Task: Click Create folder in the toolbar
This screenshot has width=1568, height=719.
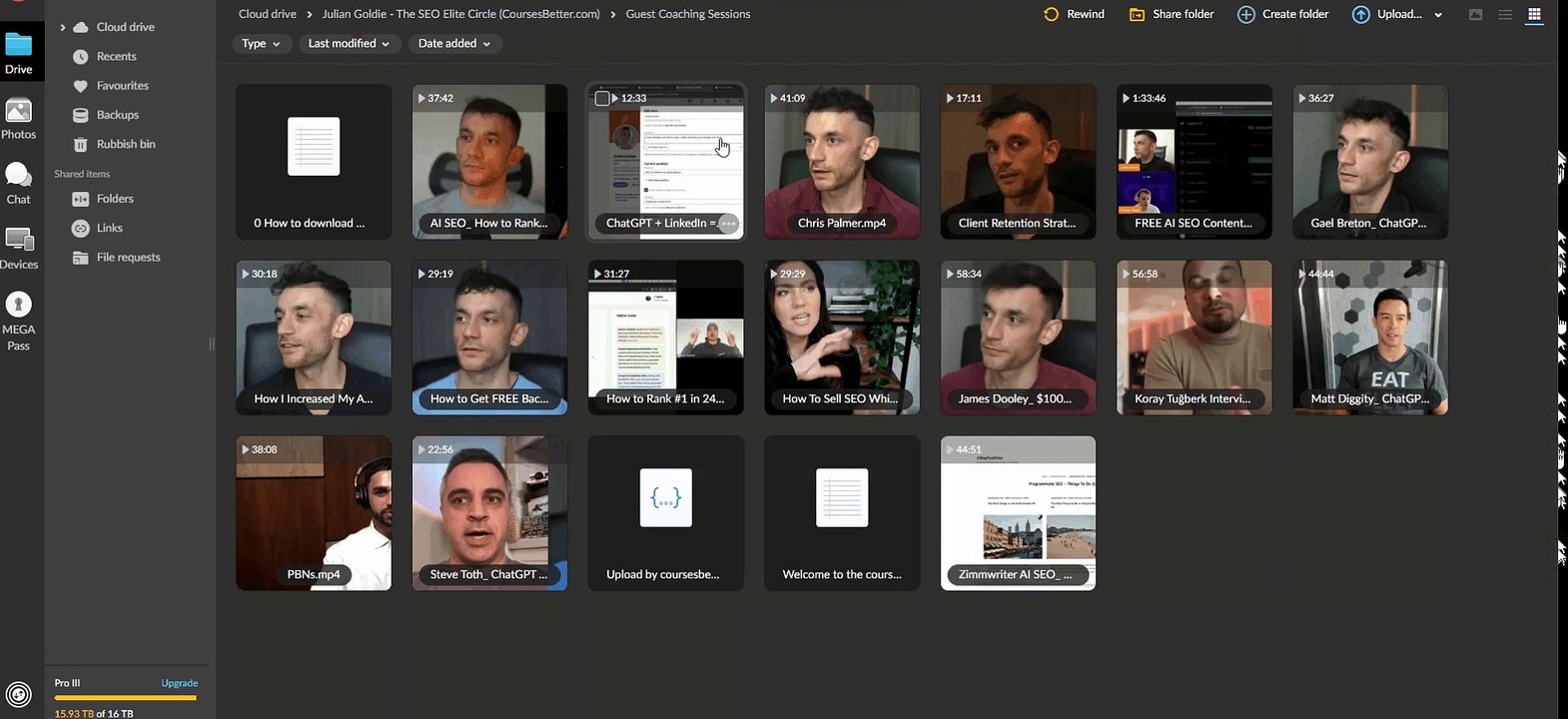Action: [1283, 14]
